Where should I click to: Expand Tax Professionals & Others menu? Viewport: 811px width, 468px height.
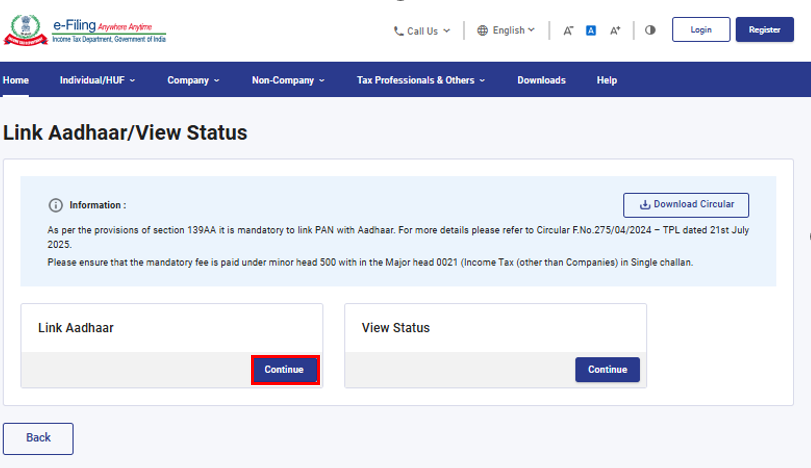pyautogui.click(x=420, y=80)
